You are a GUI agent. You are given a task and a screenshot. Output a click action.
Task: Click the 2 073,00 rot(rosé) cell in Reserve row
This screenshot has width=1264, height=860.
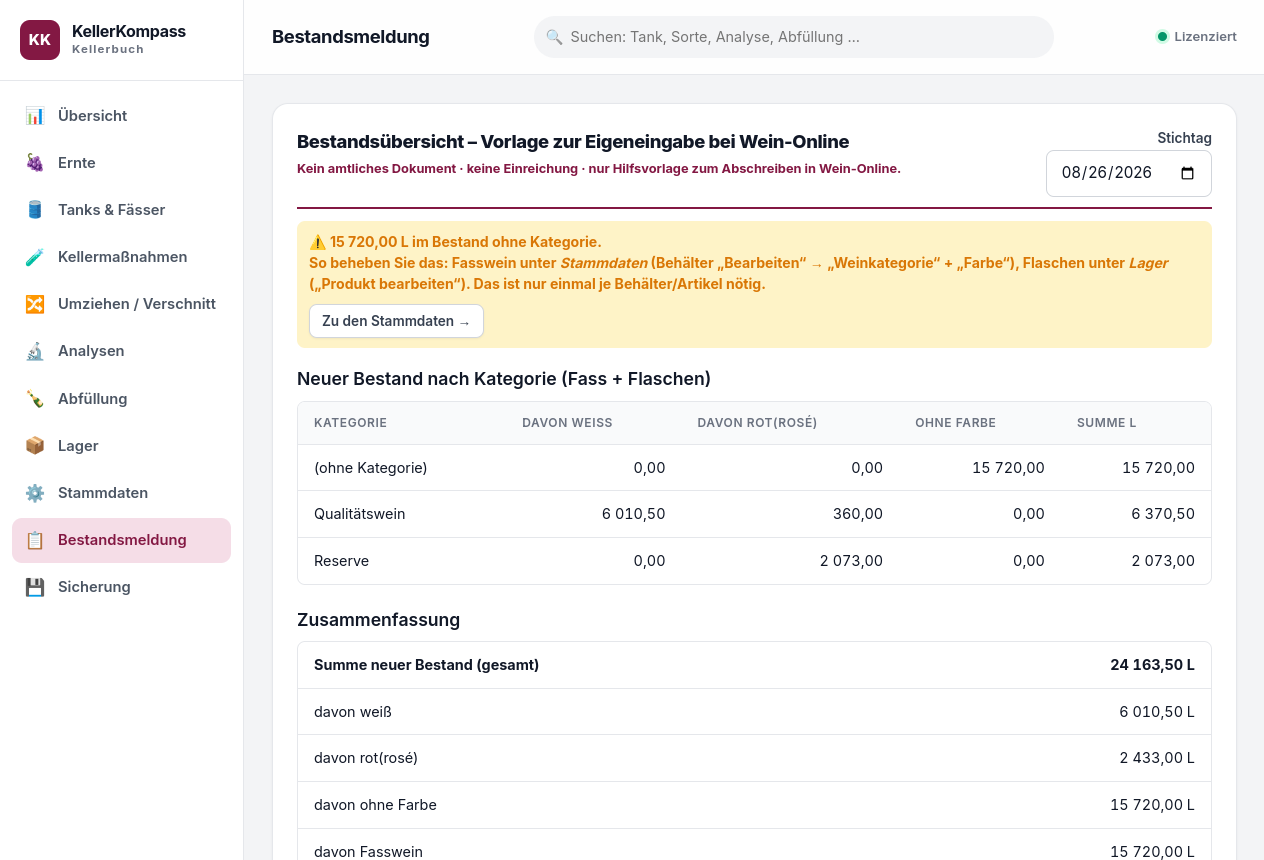point(851,561)
